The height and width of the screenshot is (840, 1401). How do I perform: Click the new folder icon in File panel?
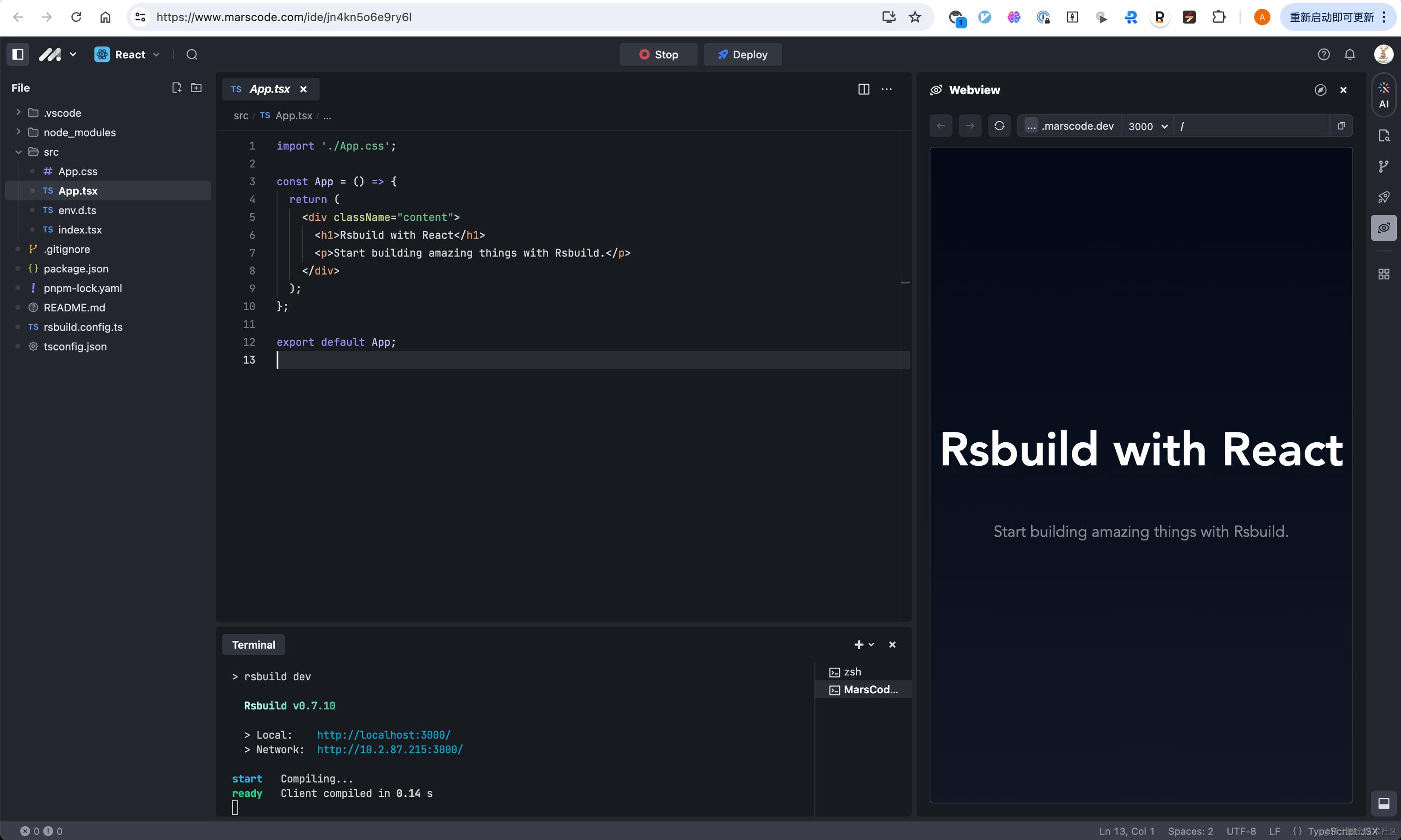click(196, 88)
